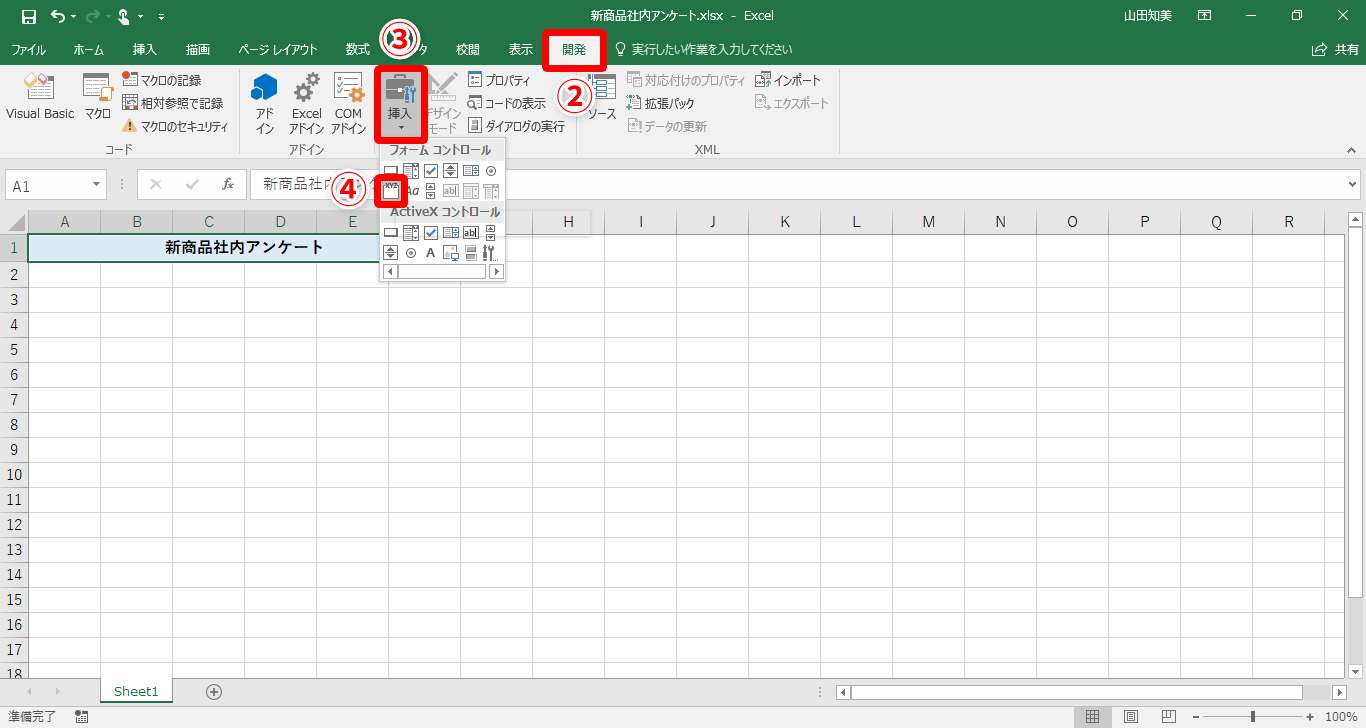Collapse the ribbon with the caret arrow

[x=1351, y=149]
